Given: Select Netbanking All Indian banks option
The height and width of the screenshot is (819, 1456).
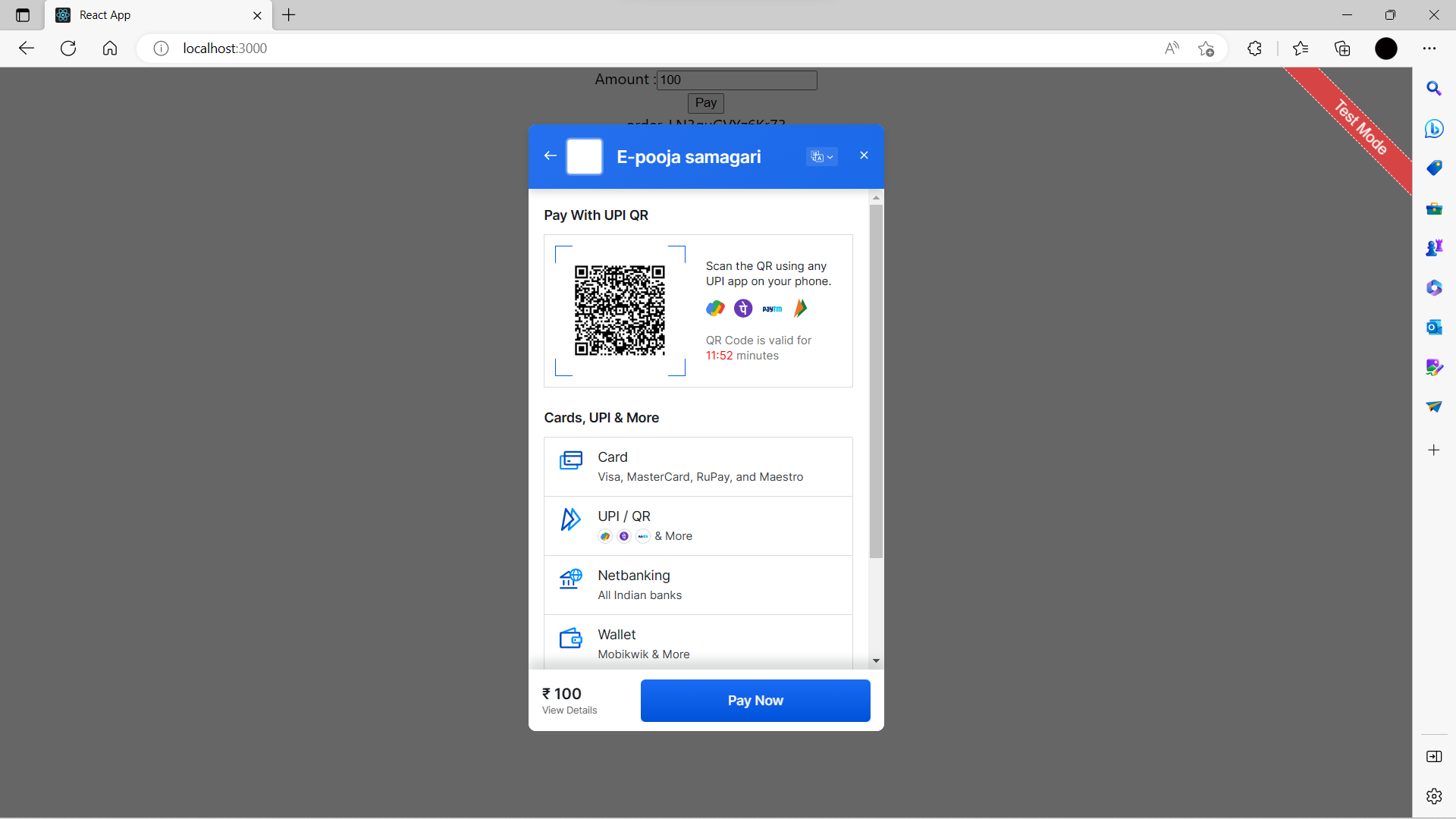Looking at the screenshot, I should [698, 585].
